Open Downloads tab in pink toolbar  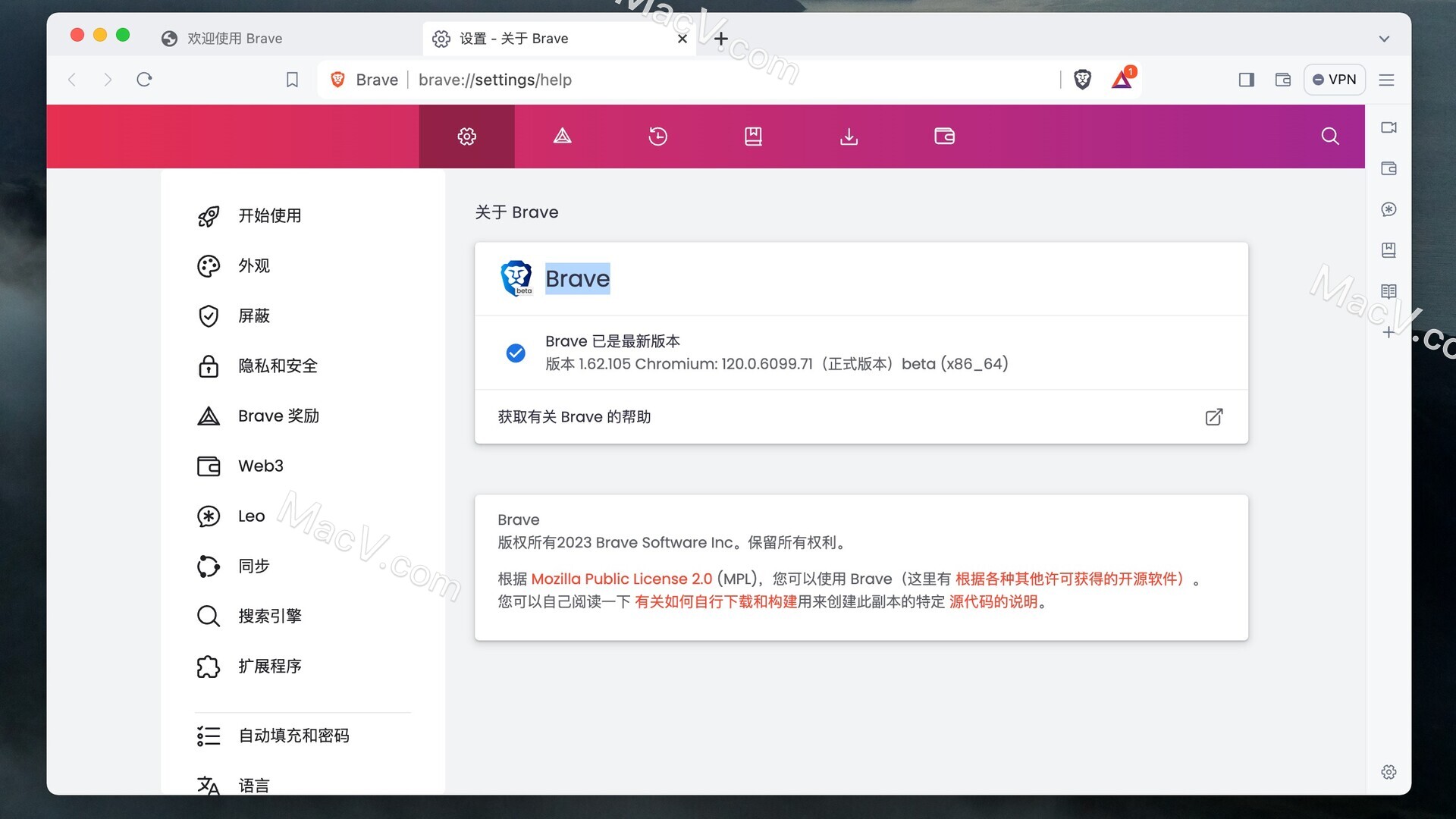[849, 136]
